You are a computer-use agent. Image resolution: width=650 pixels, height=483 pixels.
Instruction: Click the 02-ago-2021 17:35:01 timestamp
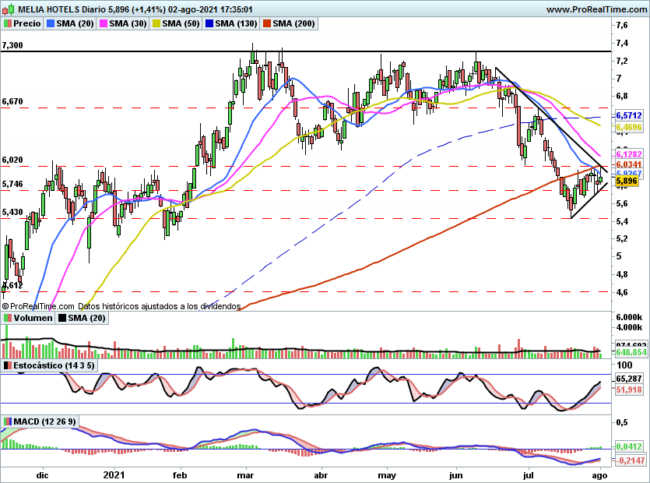click(210, 9)
